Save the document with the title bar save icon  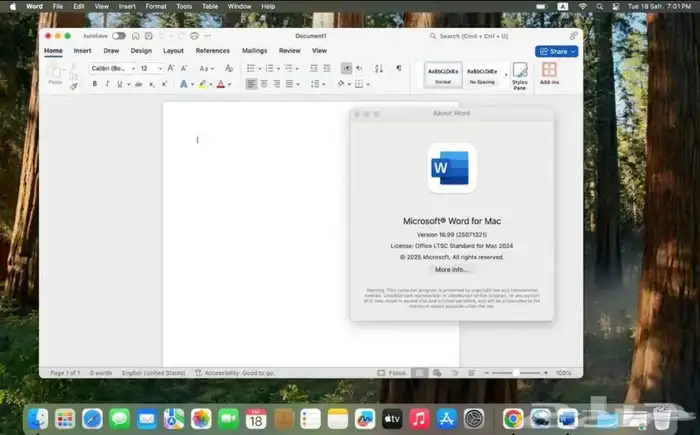coord(149,36)
